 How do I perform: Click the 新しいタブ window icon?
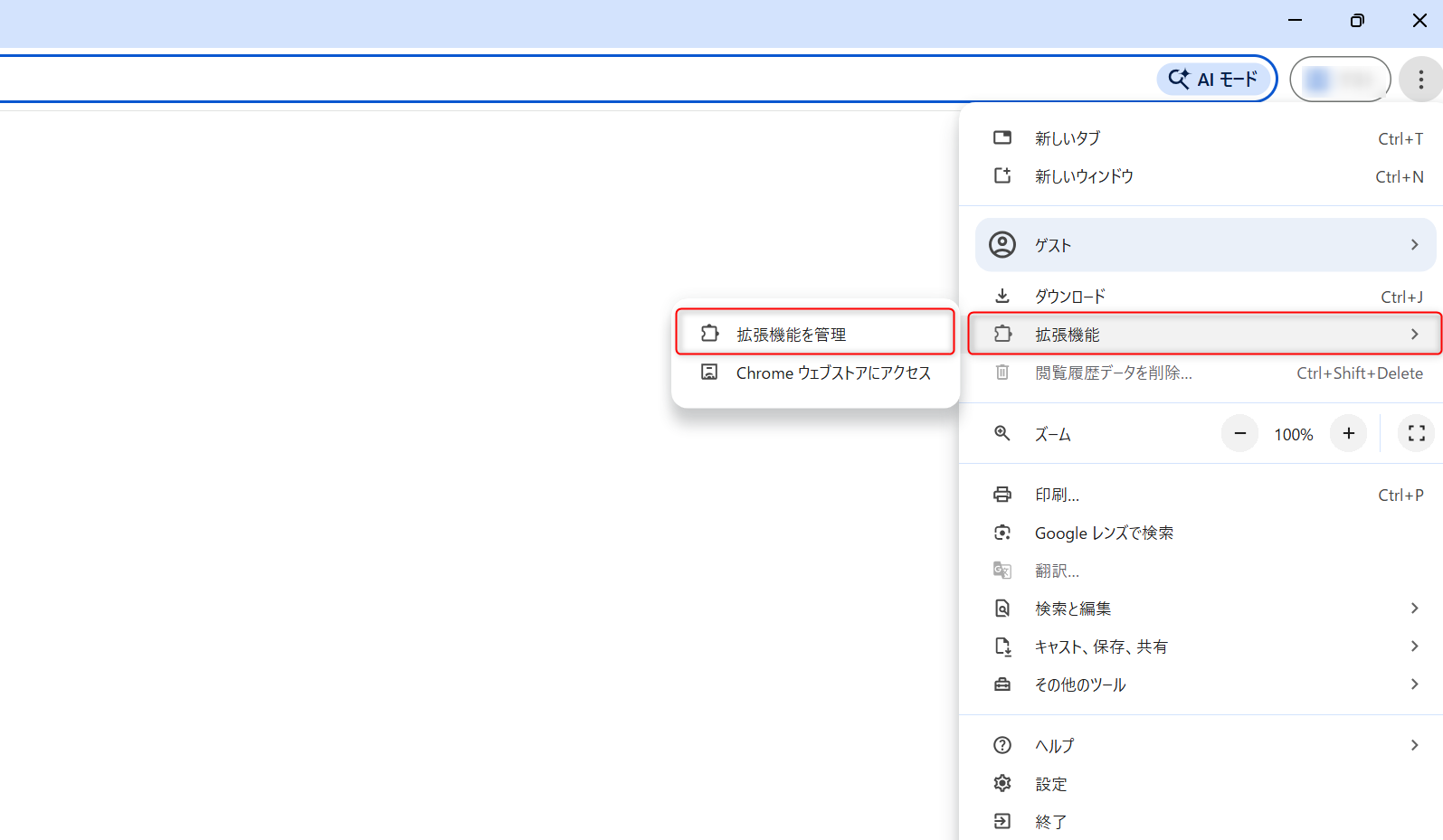tap(1002, 138)
